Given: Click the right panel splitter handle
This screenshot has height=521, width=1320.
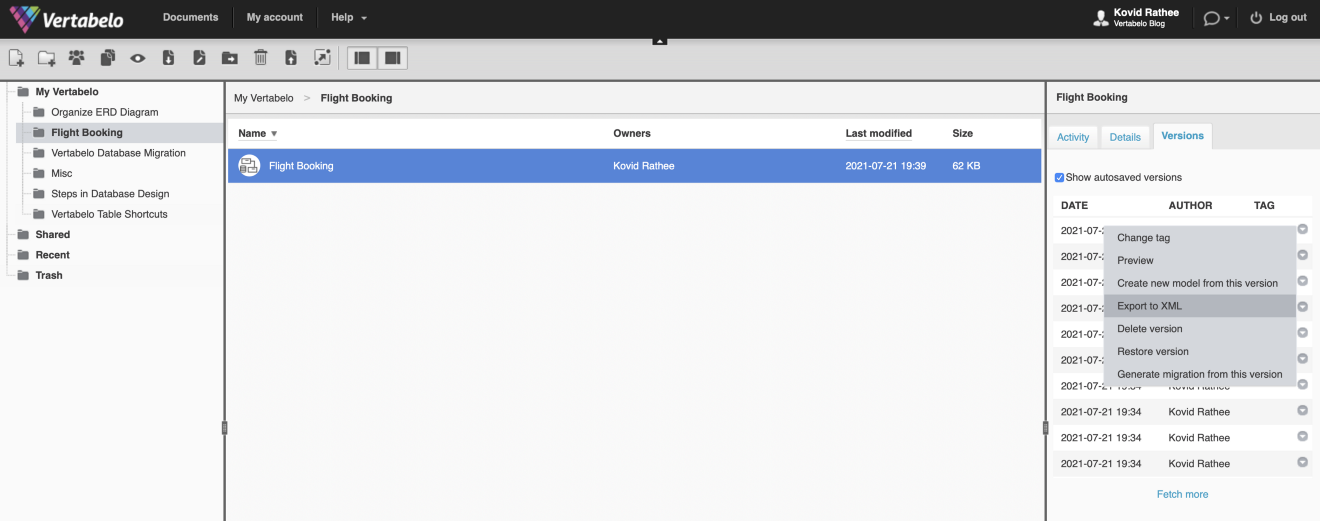Looking at the screenshot, I should (x=1045, y=428).
